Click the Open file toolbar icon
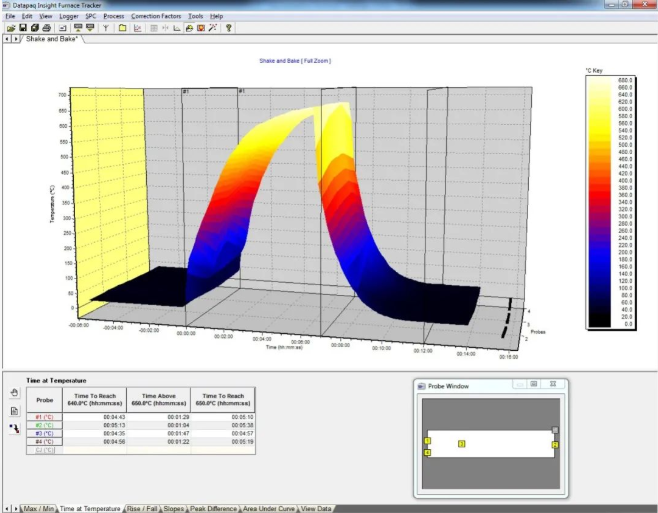The height and width of the screenshot is (513, 658). pos(10,28)
